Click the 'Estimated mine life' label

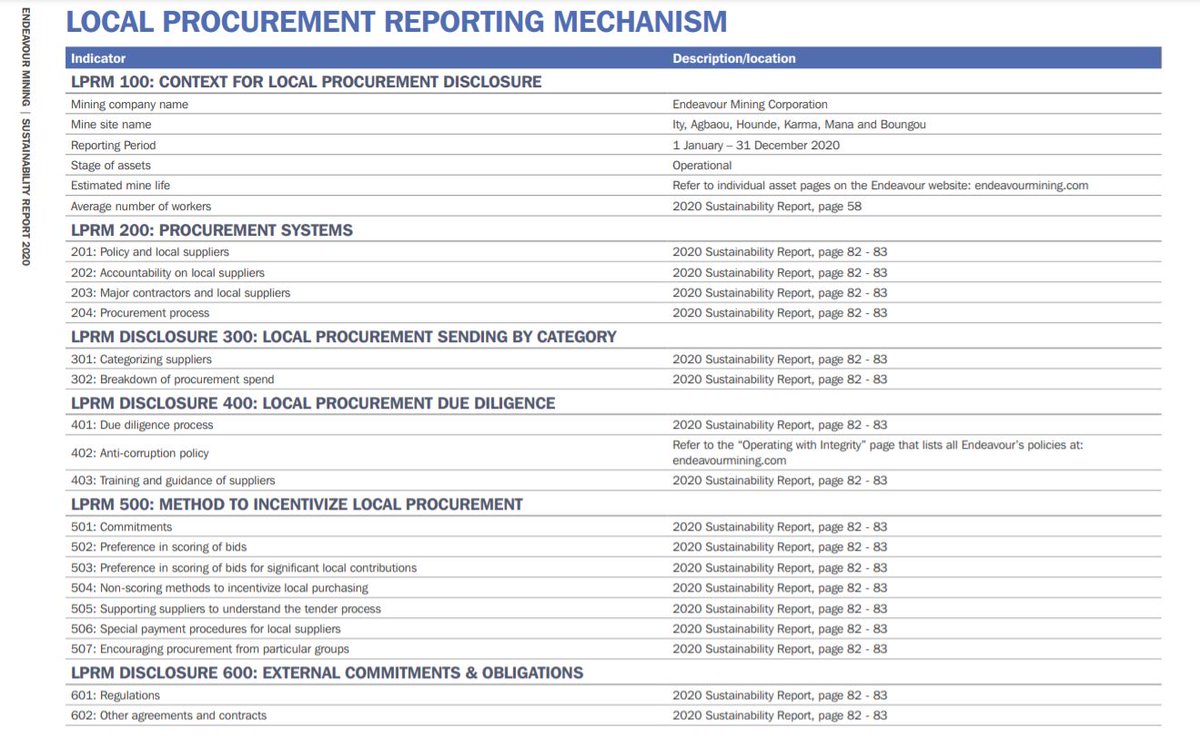coord(120,185)
